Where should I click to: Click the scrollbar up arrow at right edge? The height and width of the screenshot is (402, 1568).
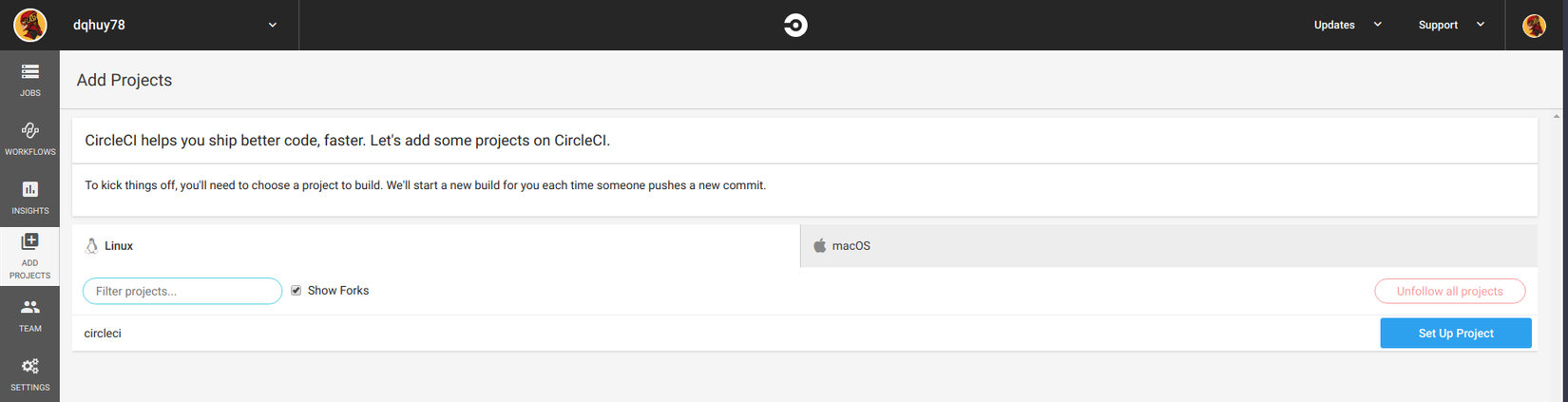click(x=1557, y=117)
